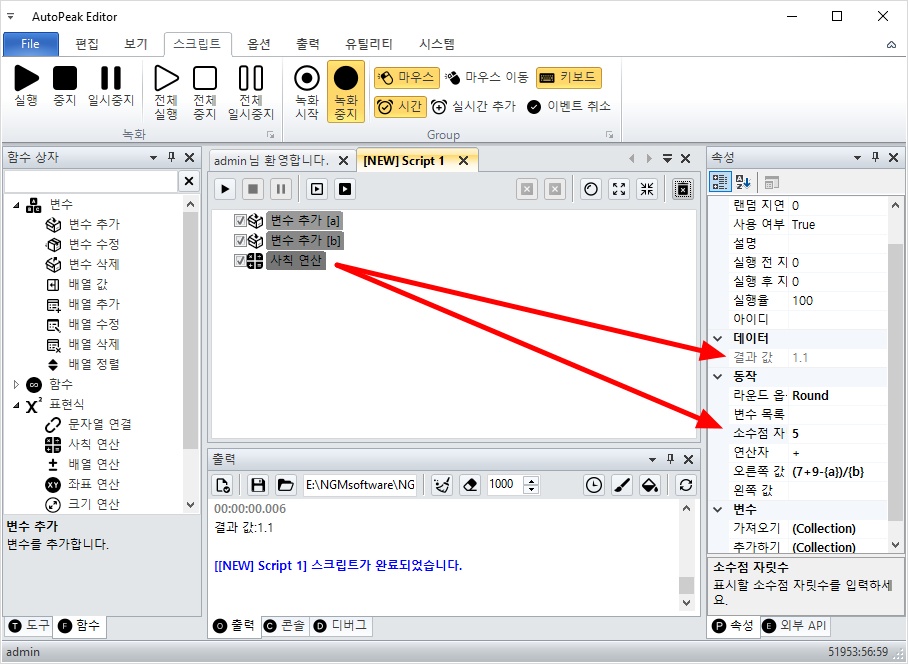Image resolution: width=908 pixels, height=664 pixels.
Task: Click the output line count stepper
Action: click(x=530, y=485)
